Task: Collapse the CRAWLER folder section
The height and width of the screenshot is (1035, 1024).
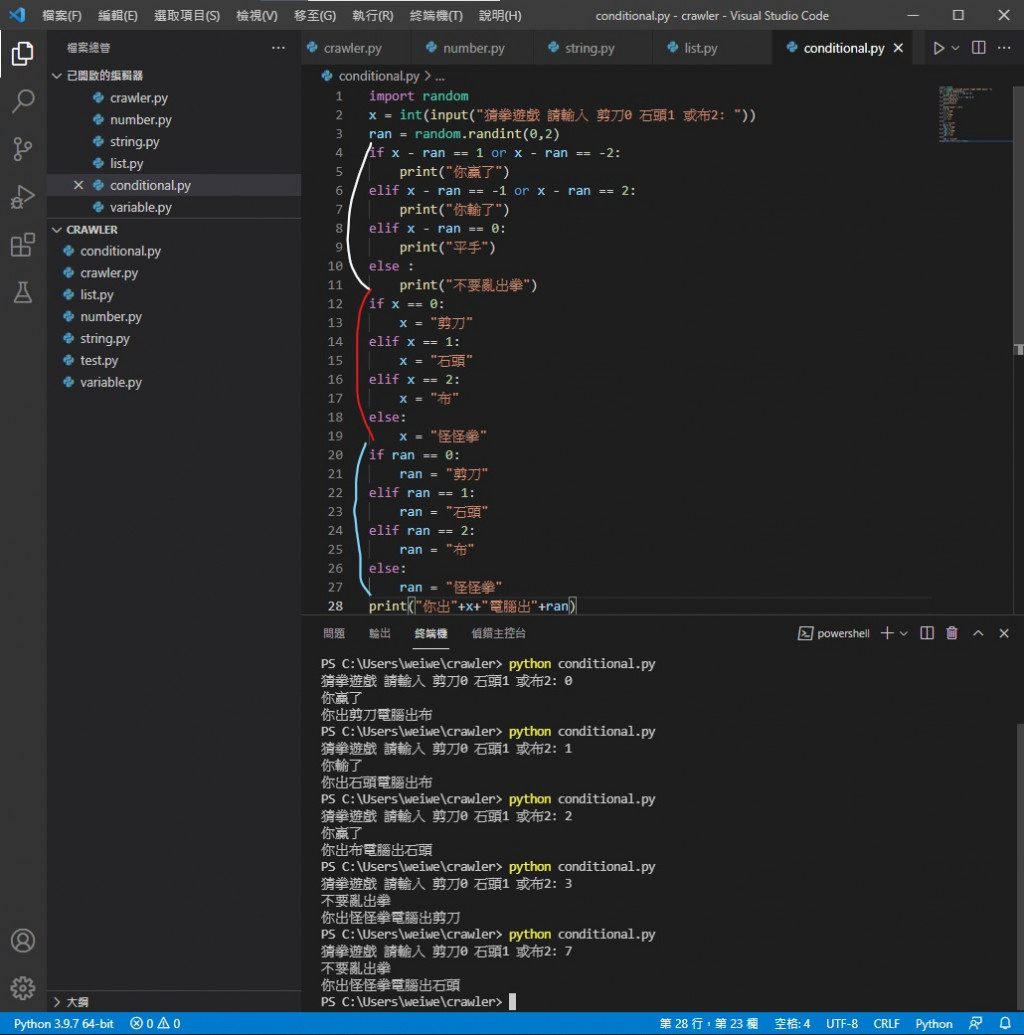Action: tap(57, 230)
